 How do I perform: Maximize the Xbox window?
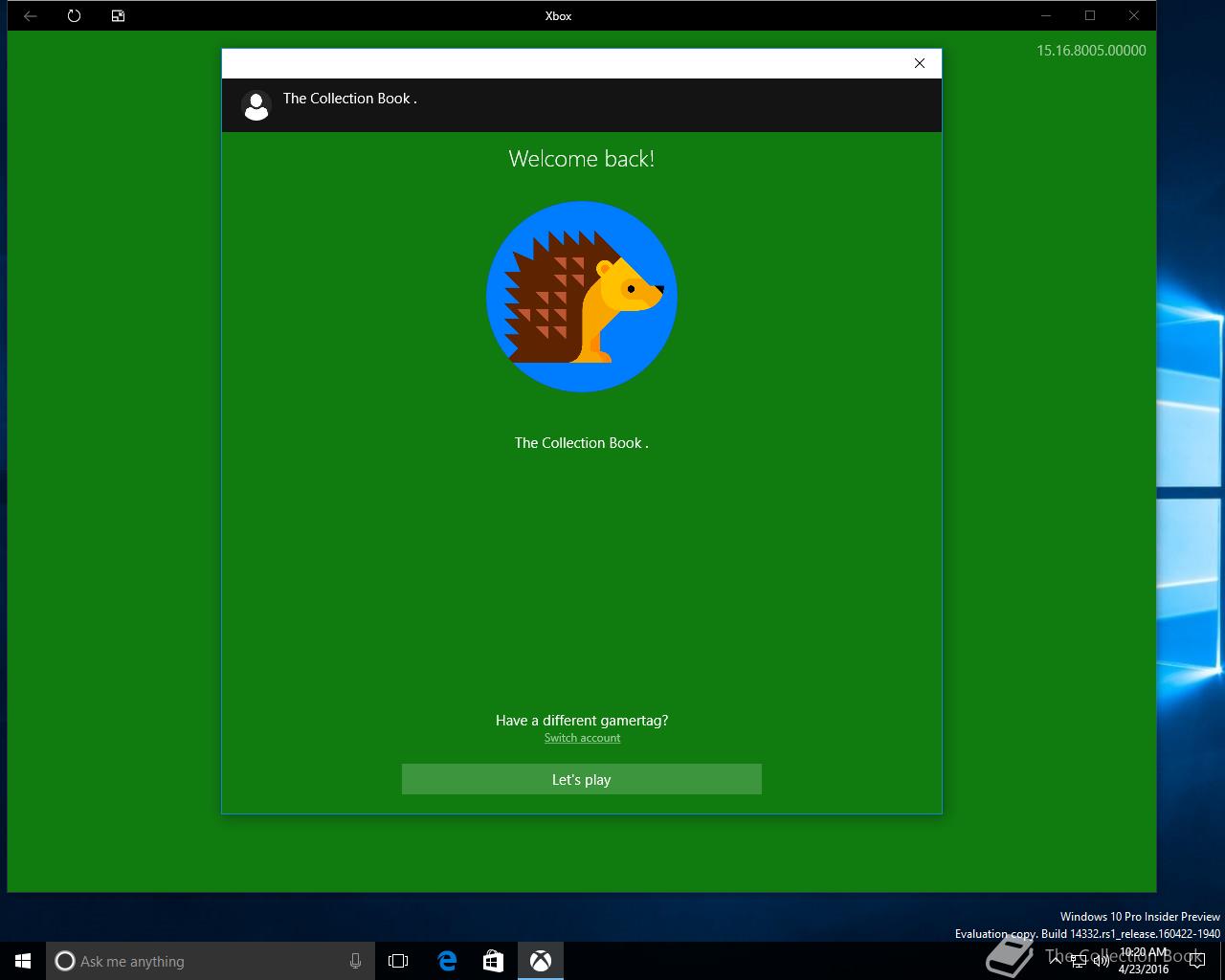(x=1090, y=15)
